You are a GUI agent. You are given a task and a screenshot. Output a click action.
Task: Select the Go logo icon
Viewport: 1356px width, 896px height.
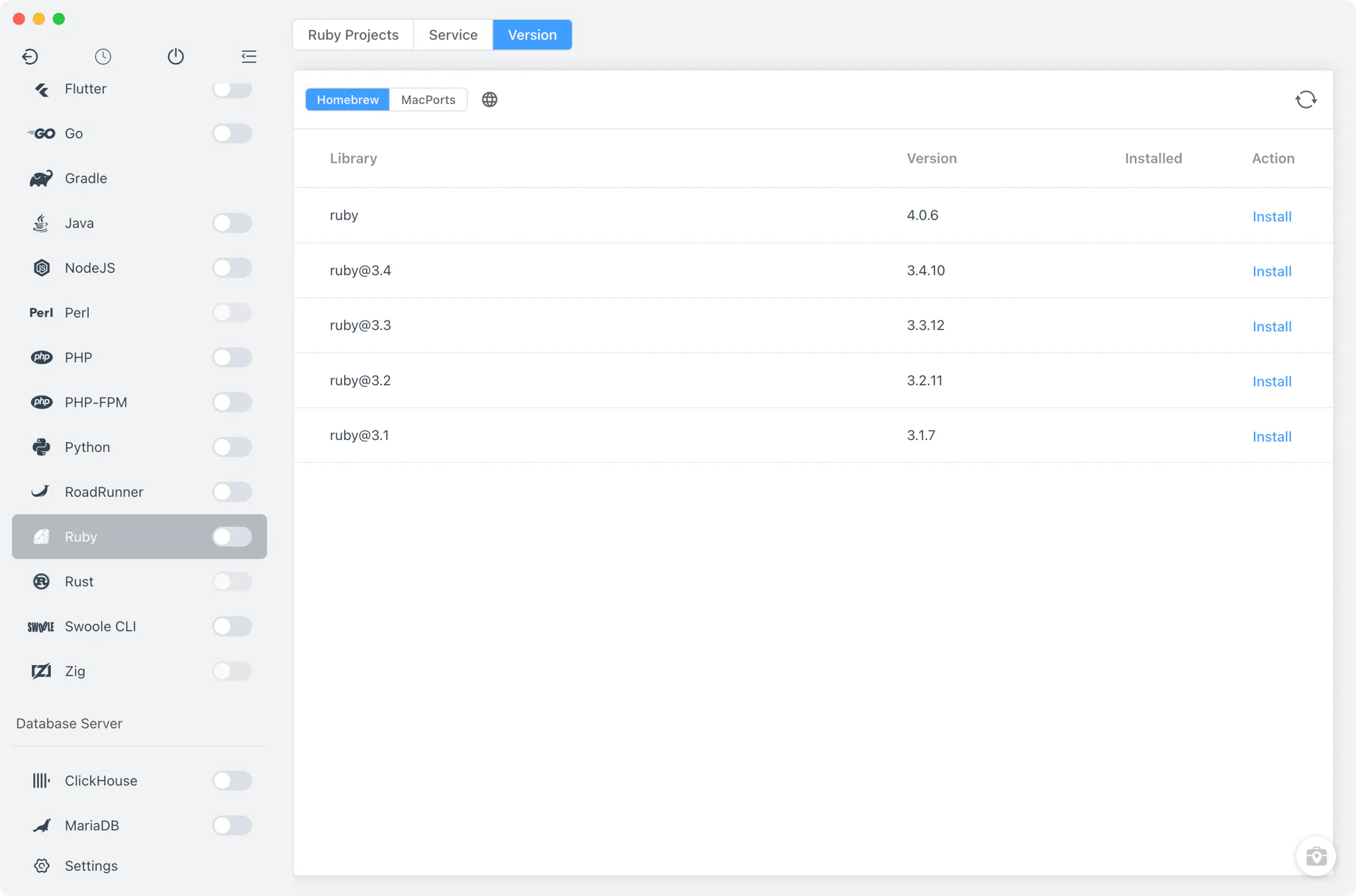tap(41, 134)
